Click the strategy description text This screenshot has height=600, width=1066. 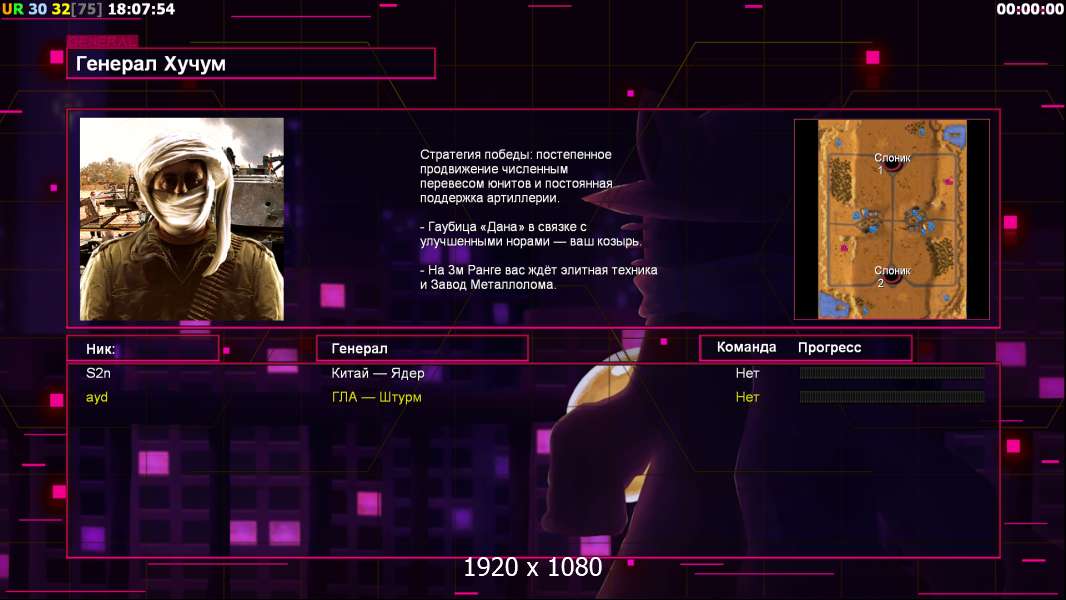pos(538,219)
